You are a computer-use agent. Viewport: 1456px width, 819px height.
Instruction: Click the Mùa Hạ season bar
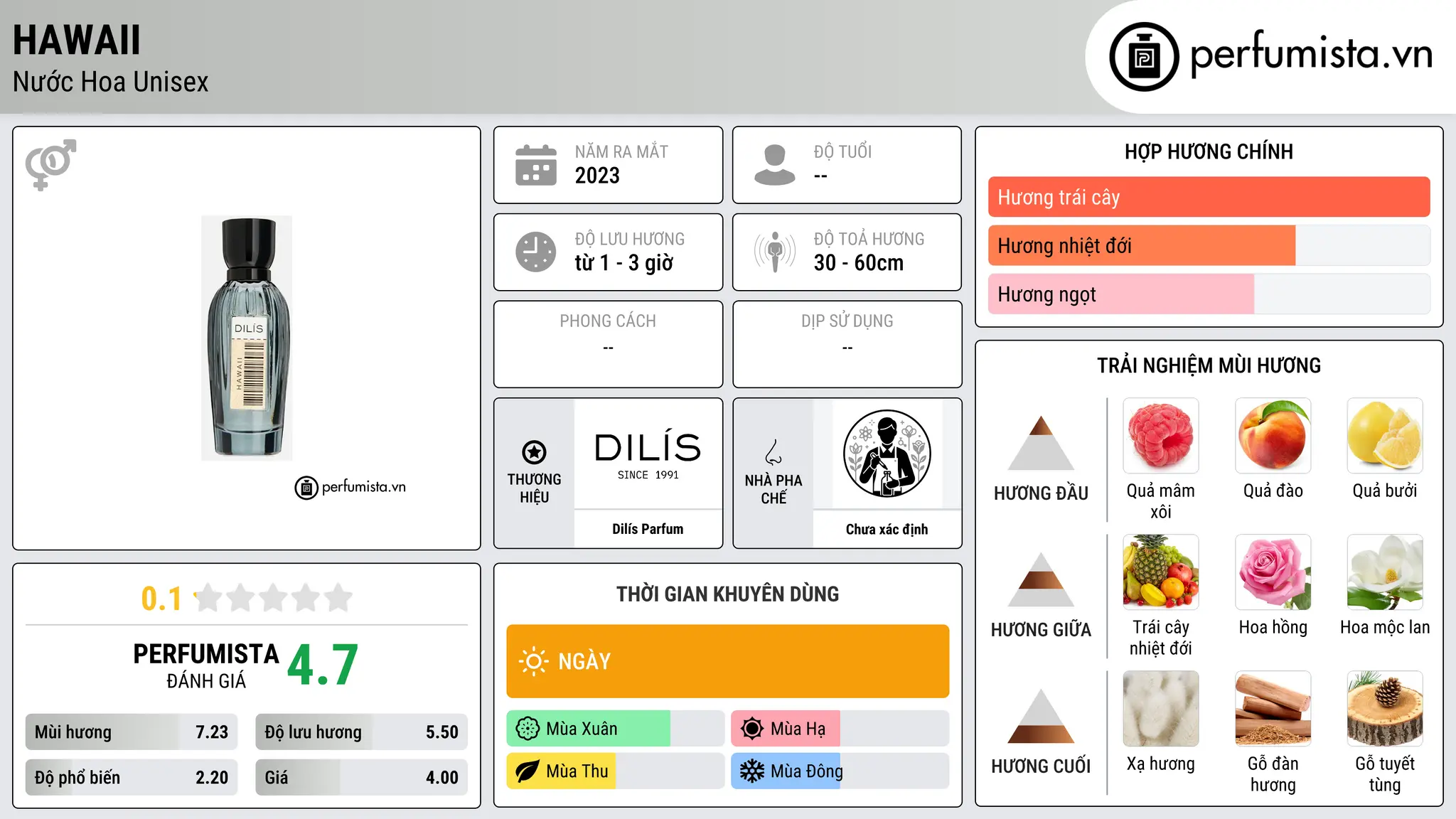pyautogui.click(x=840, y=729)
